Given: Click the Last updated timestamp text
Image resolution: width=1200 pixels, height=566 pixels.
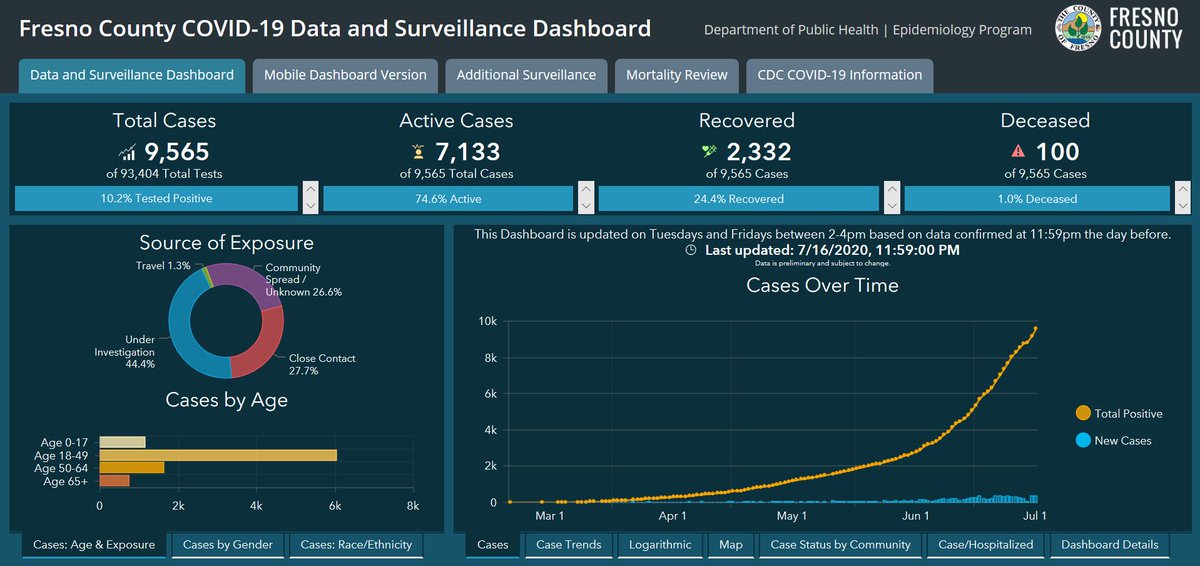Looking at the screenshot, I should click(x=832, y=250).
